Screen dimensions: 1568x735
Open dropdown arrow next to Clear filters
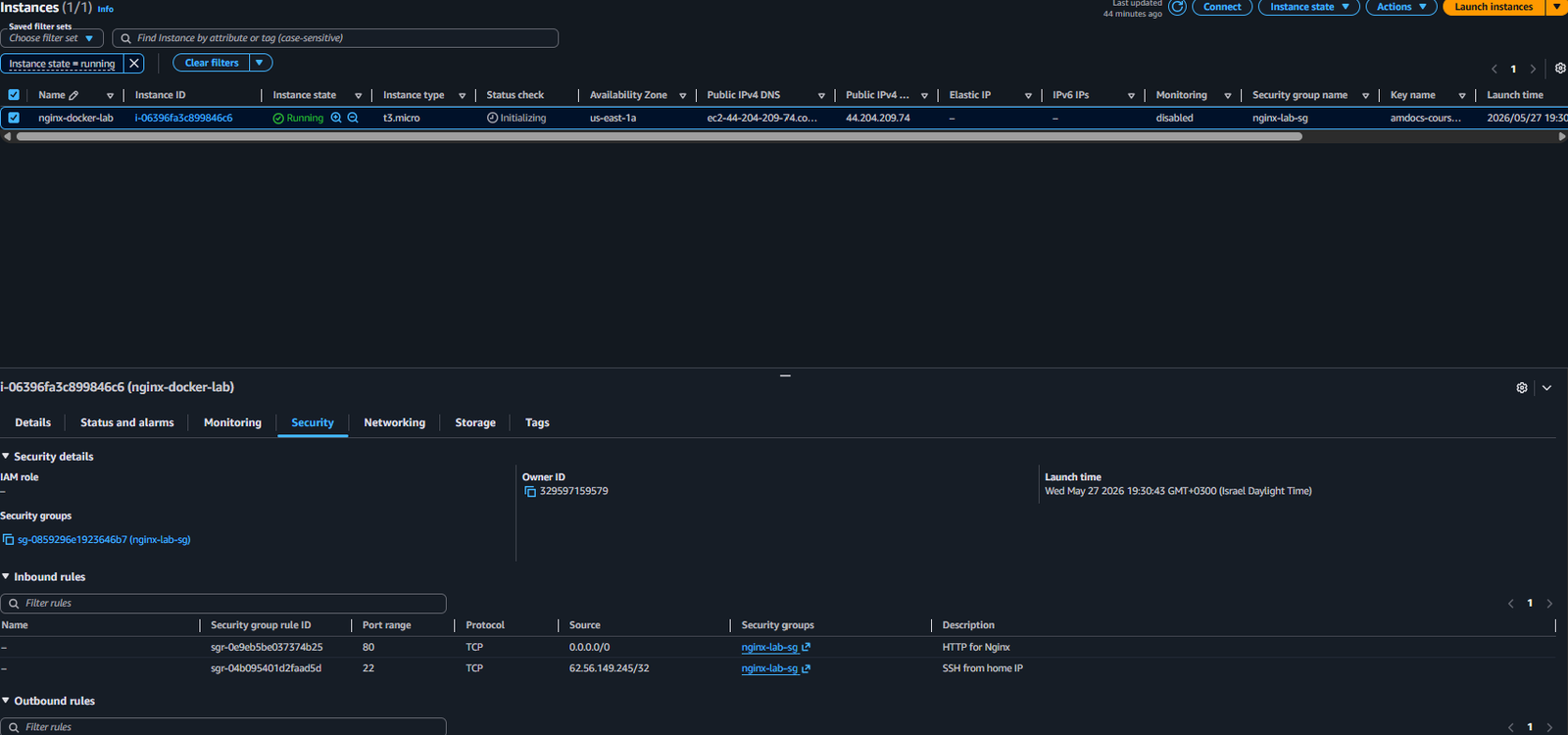[260, 63]
